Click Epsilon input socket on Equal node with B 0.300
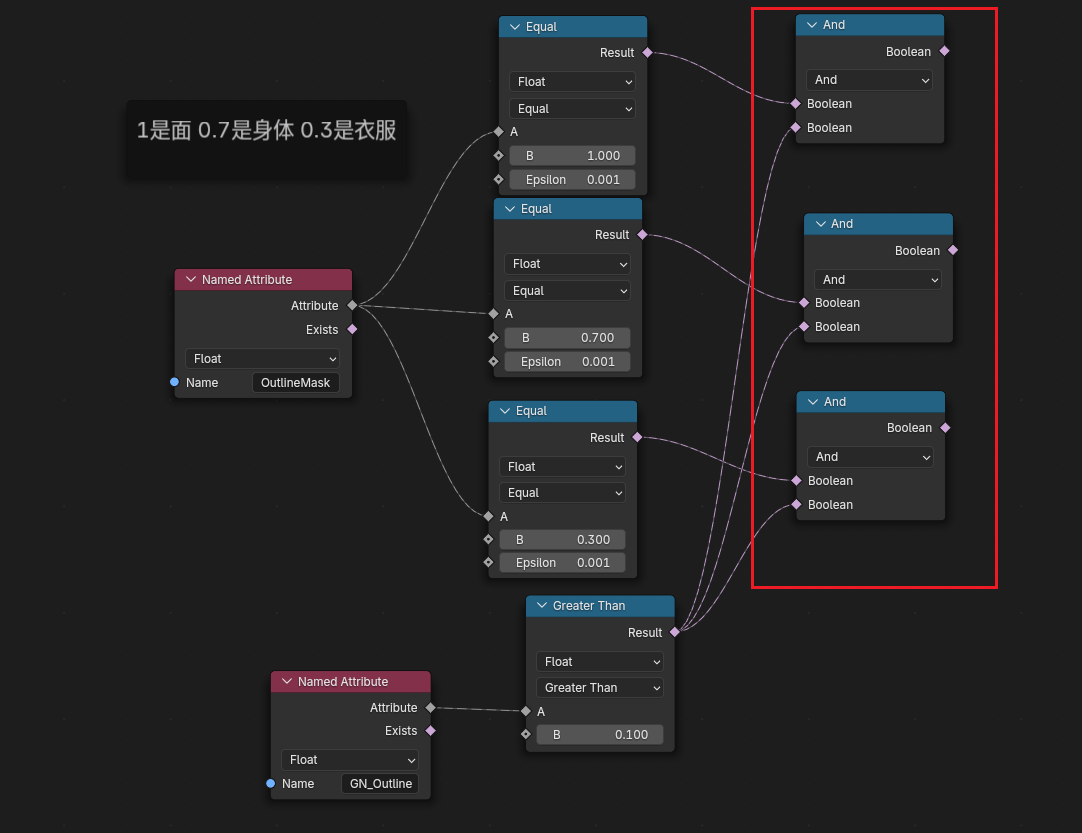 (x=488, y=562)
